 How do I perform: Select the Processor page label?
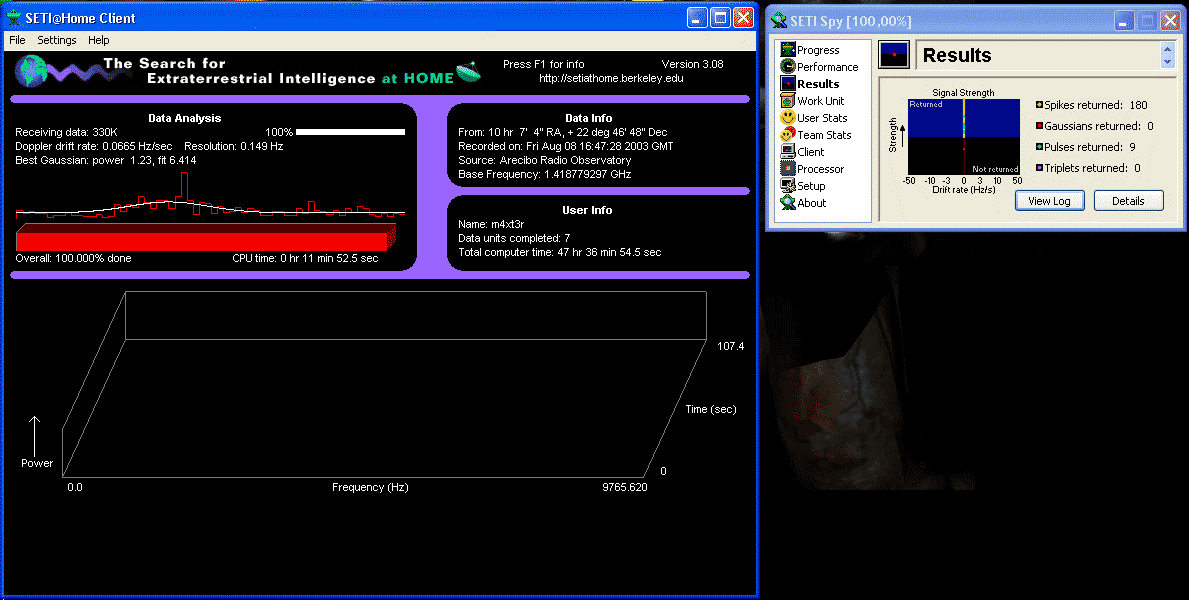click(x=820, y=169)
